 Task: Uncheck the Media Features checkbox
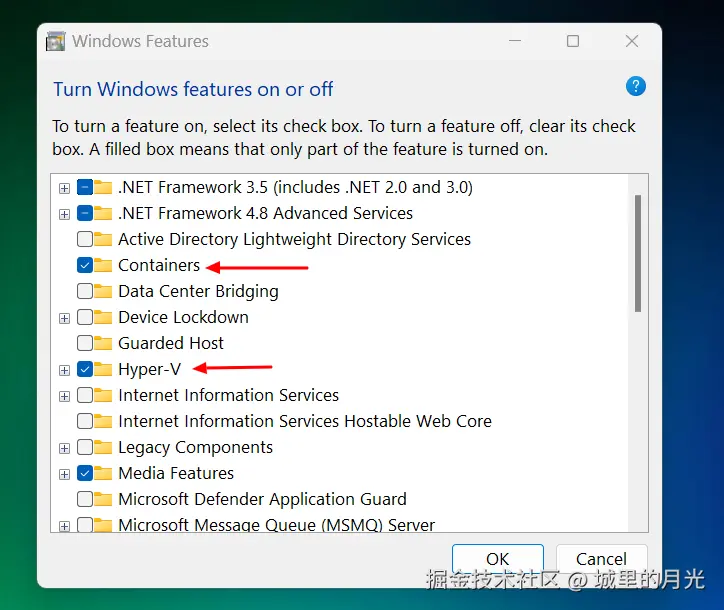point(85,473)
